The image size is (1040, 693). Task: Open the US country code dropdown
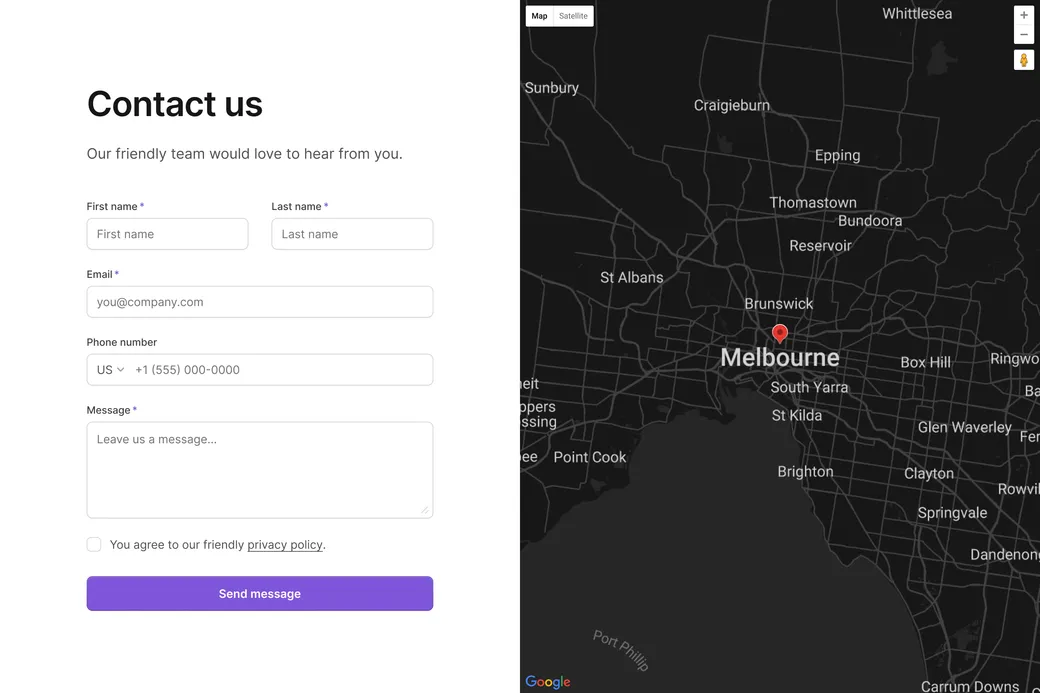[110, 370]
